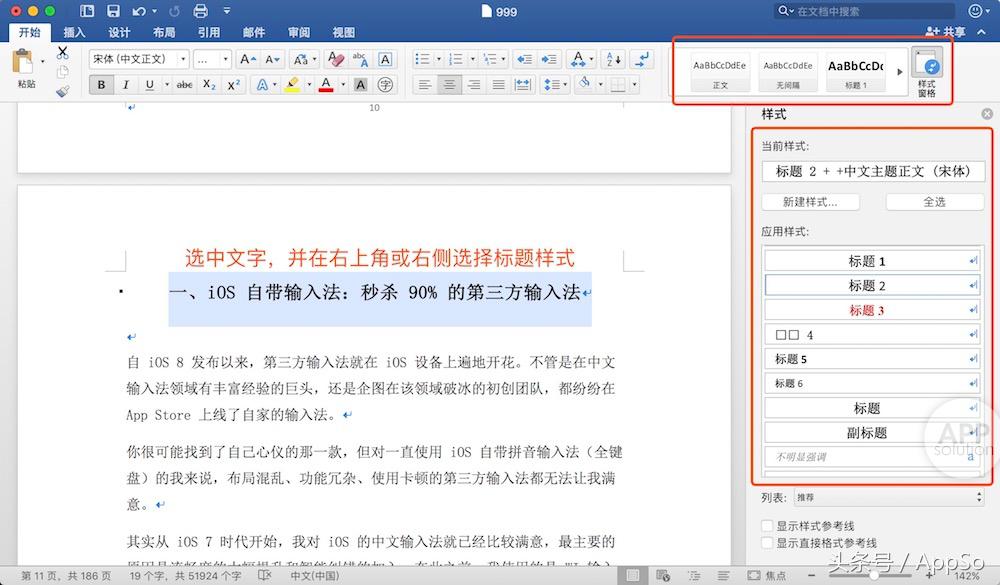
Task: Toggle 焦点 focus mode in the status bar
Action: tap(768, 575)
